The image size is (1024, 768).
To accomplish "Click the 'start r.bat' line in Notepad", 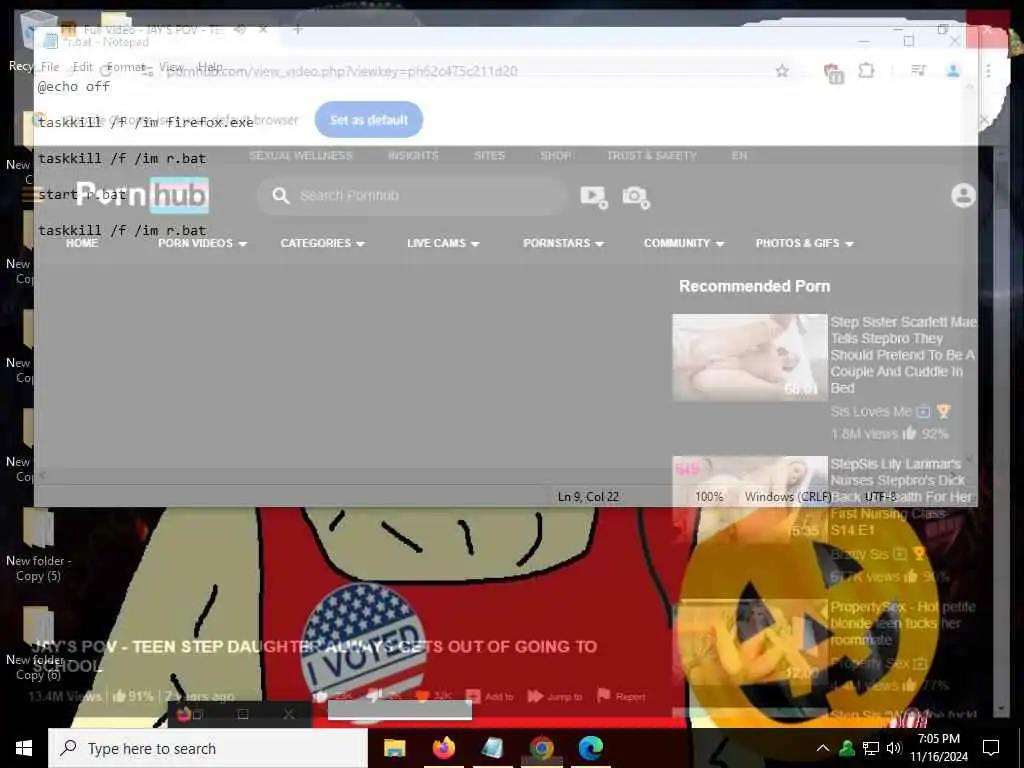I will point(82,194).
